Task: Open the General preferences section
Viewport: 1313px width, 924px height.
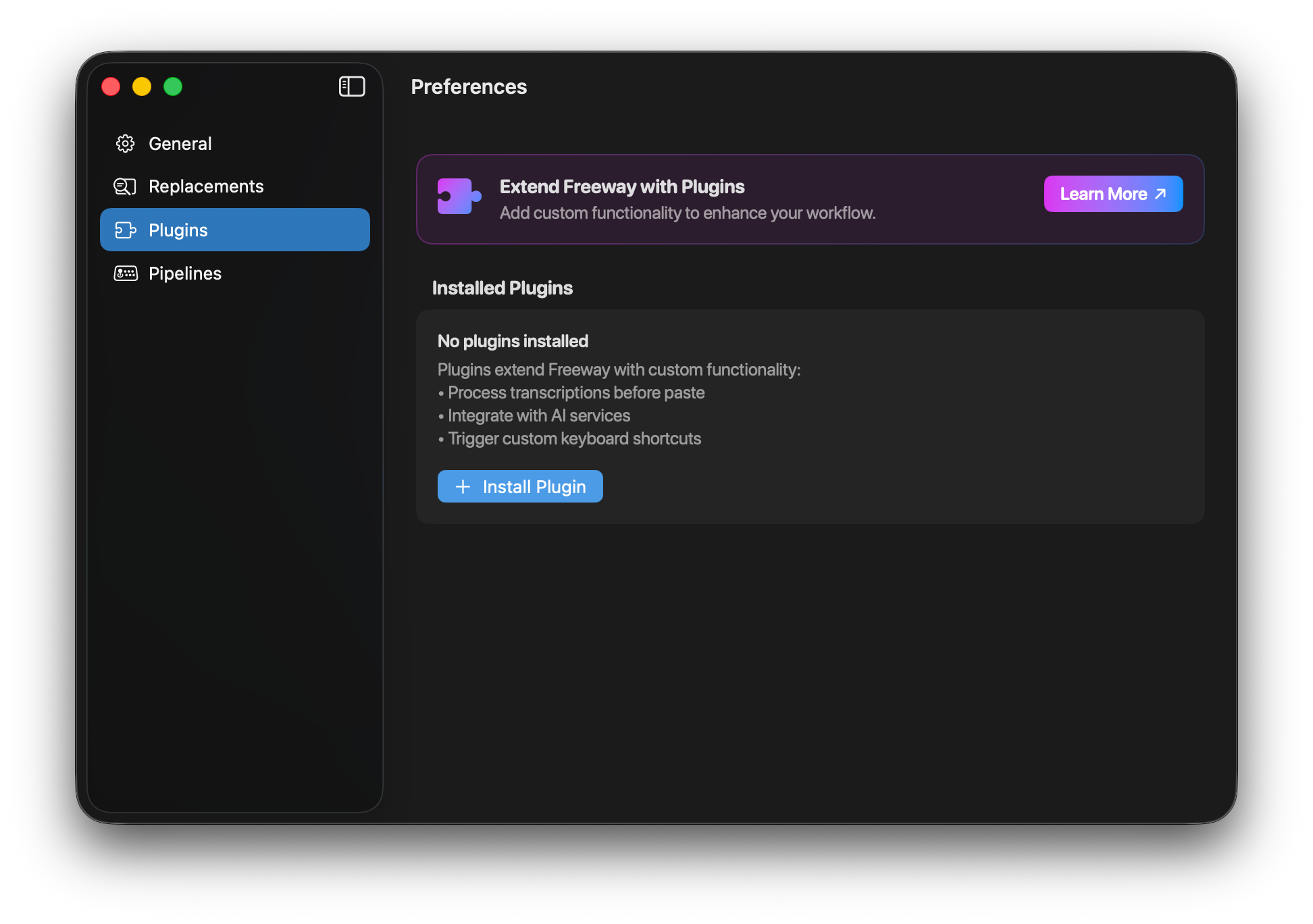Action: pos(180,143)
